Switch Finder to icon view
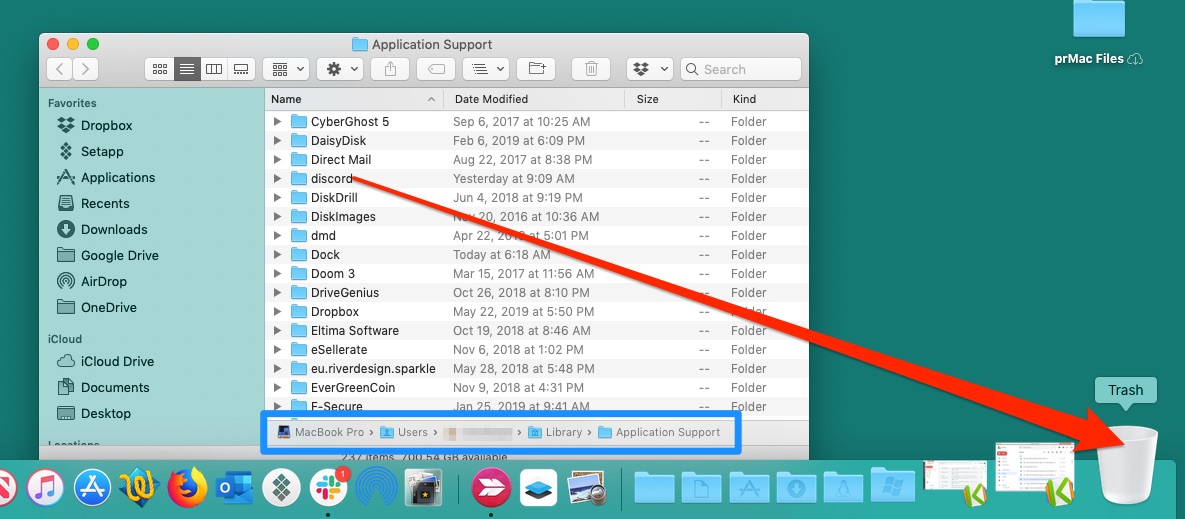 [159, 69]
